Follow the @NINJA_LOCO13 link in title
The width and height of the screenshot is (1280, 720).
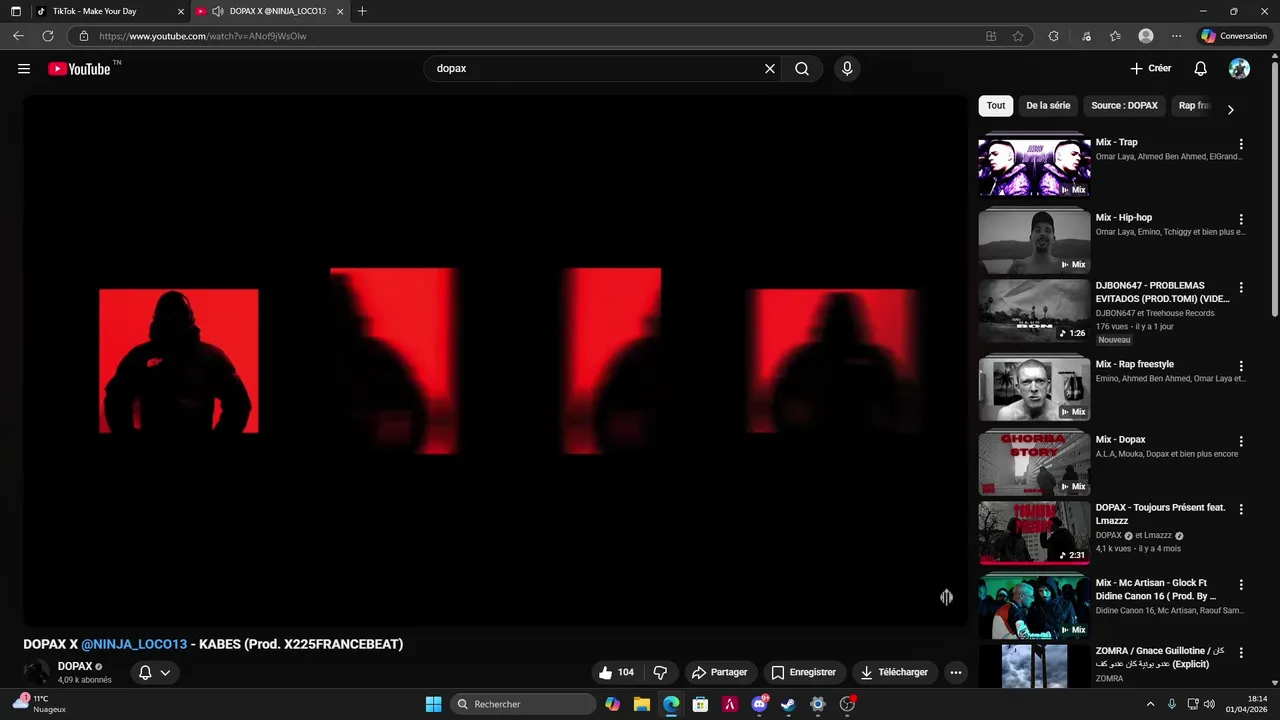pyautogui.click(x=134, y=644)
